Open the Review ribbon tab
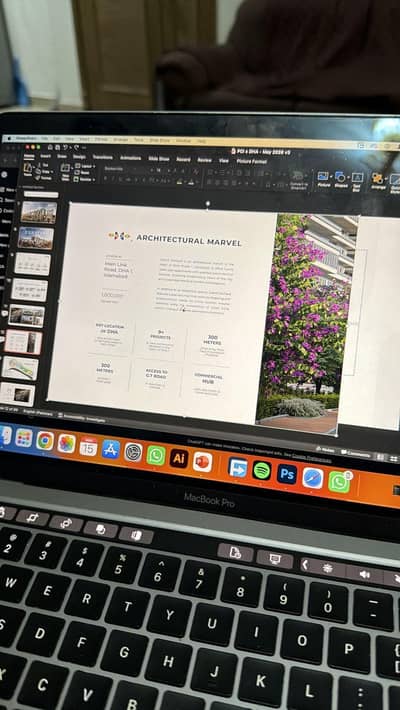 204,159
